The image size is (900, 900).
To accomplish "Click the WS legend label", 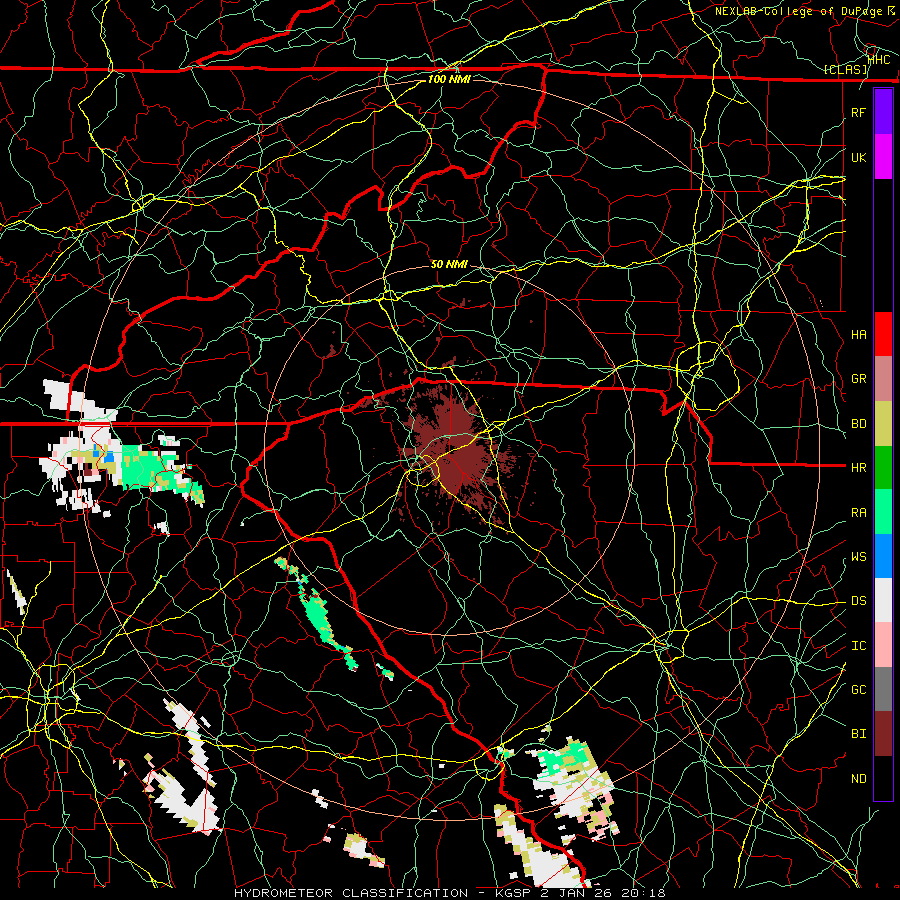I will point(858,557).
